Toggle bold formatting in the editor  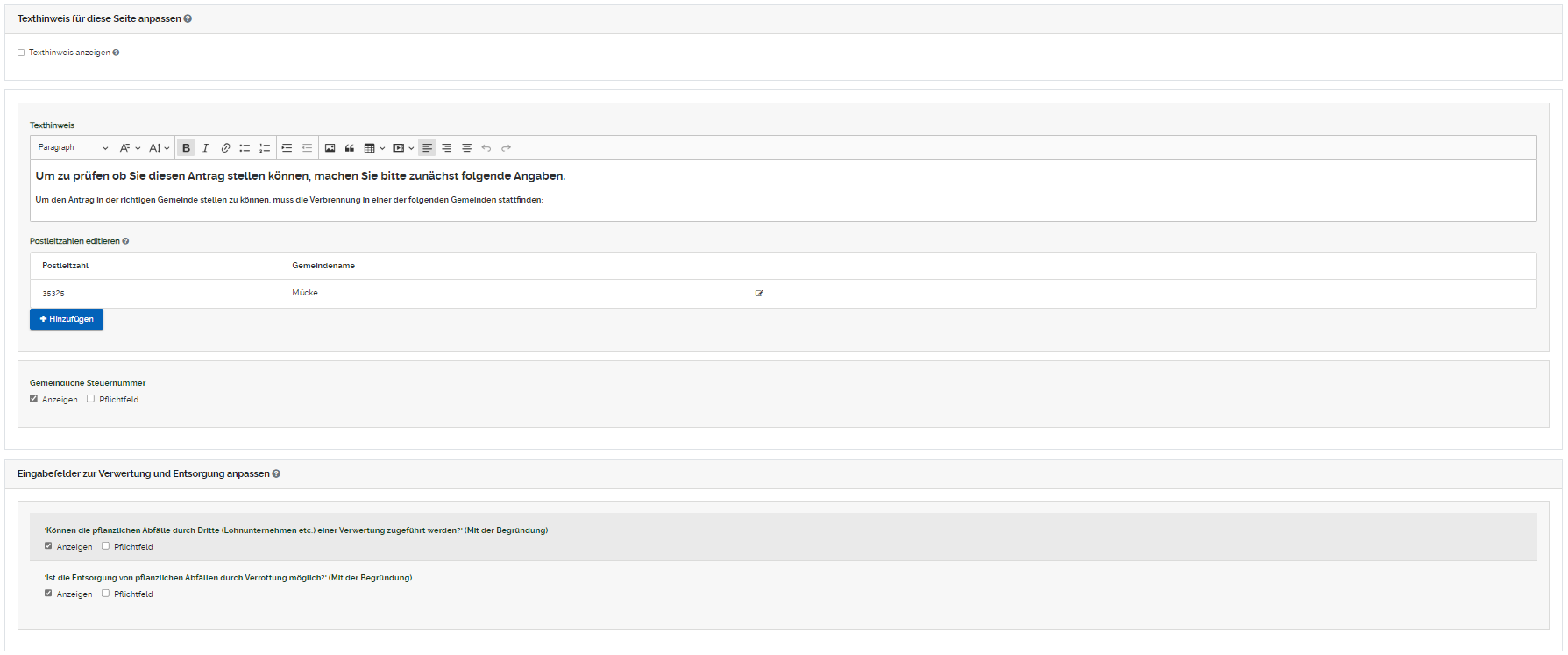(x=186, y=148)
